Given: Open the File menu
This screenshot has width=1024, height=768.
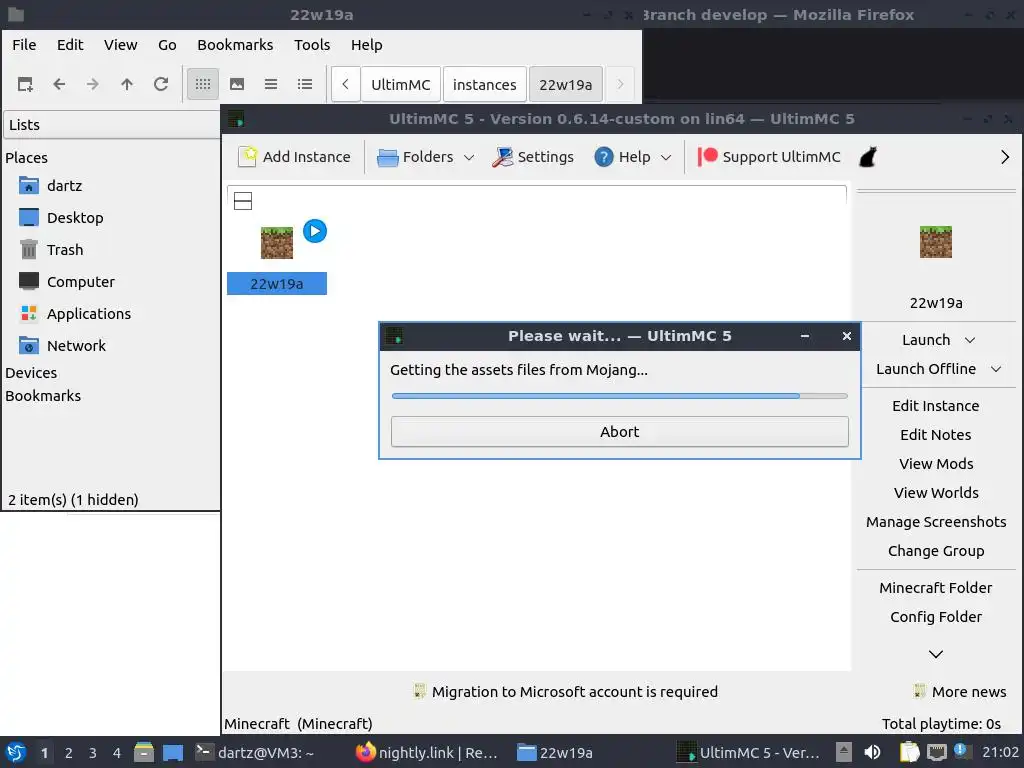Looking at the screenshot, I should coord(24,45).
